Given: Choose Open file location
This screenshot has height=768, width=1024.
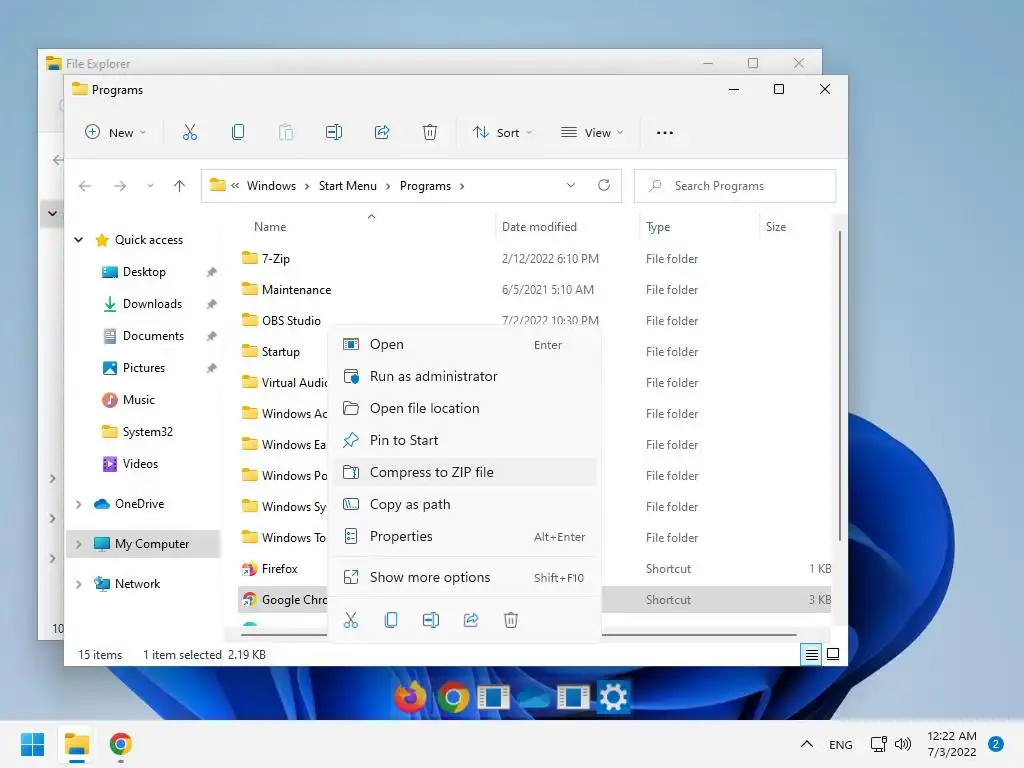Looking at the screenshot, I should click(x=465, y=408).
